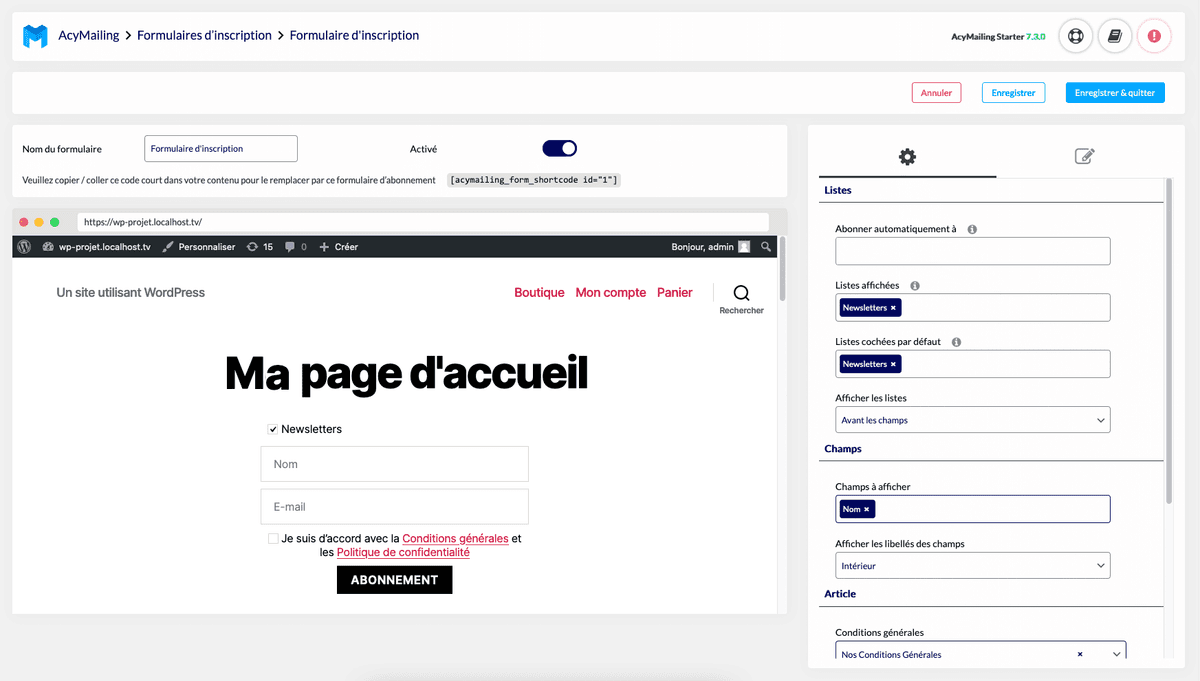This screenshot has width=1200, height=681.
Task: Click info icon beside Abonner automatiquement à
Action: coord(972,229)
